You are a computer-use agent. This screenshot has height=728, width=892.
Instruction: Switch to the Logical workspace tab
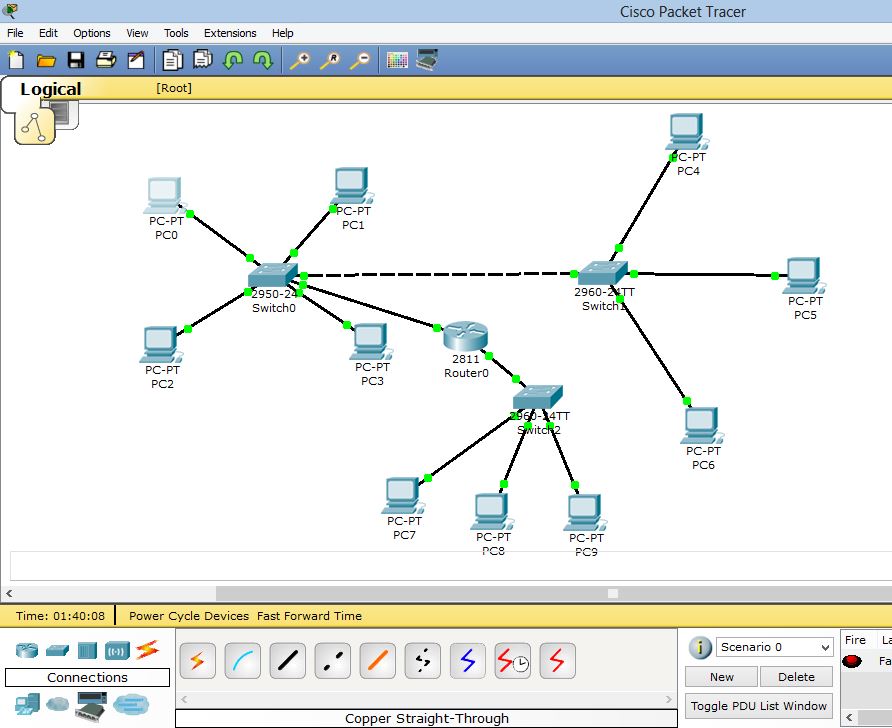pyautogui.click(x=51, y=89)
